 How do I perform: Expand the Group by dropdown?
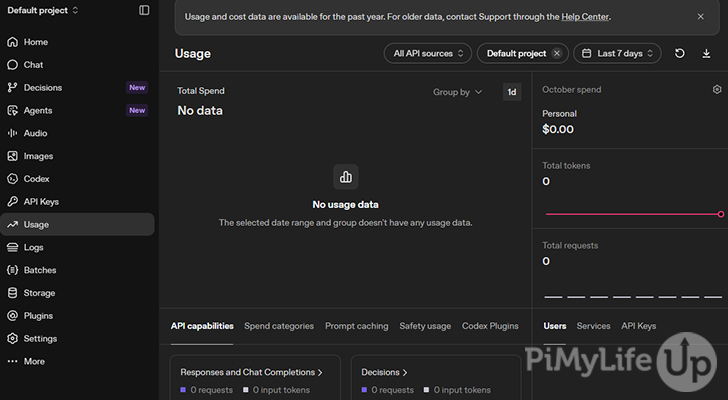click(x=458, y=92)
